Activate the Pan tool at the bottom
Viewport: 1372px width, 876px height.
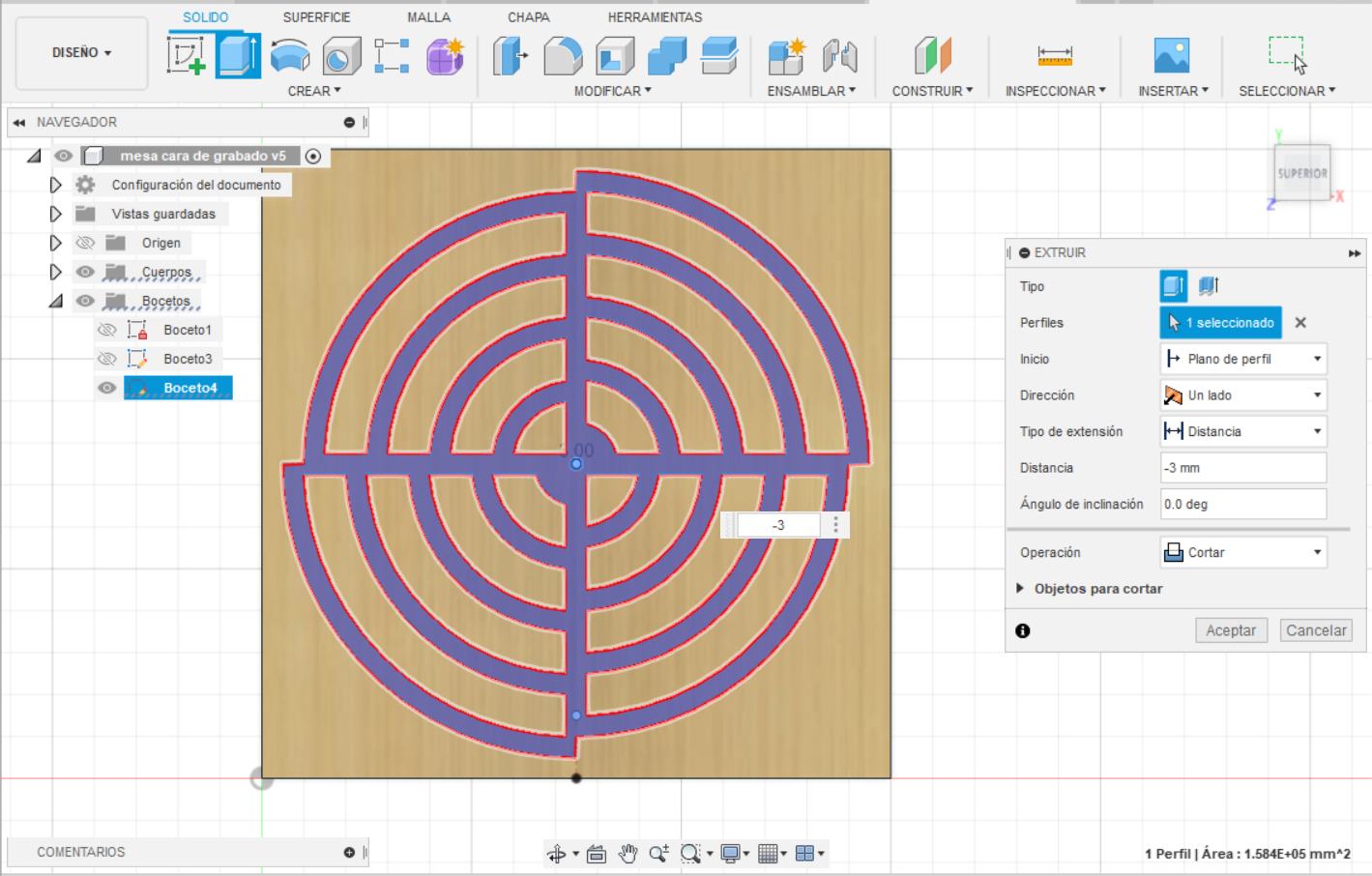coord(628,853)
